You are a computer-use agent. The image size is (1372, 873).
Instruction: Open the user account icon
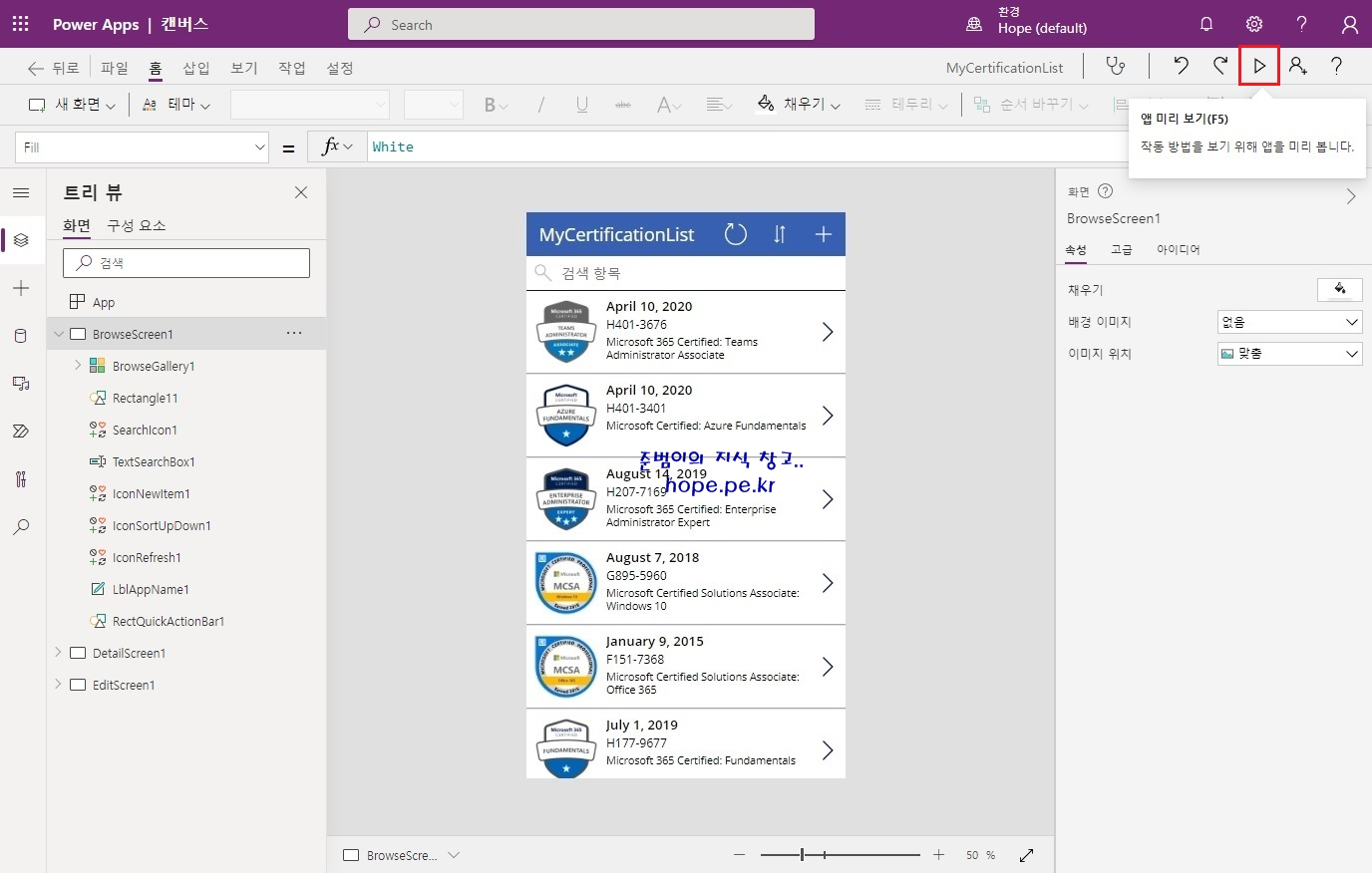coord(1349,24)
